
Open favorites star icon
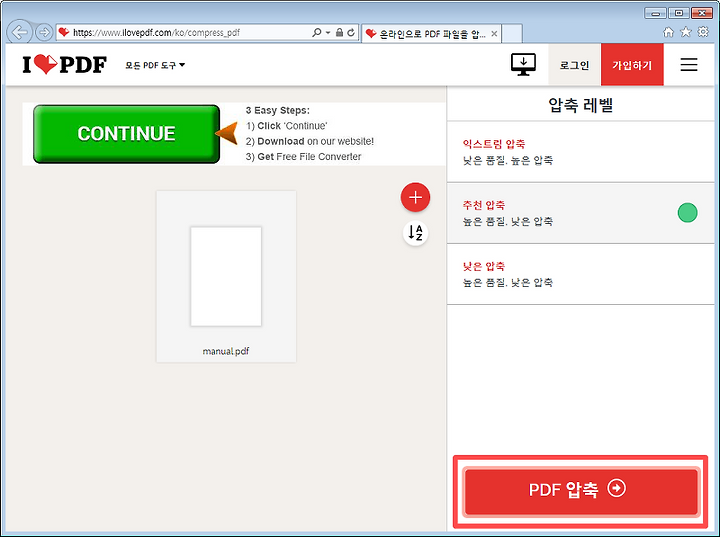686,32
